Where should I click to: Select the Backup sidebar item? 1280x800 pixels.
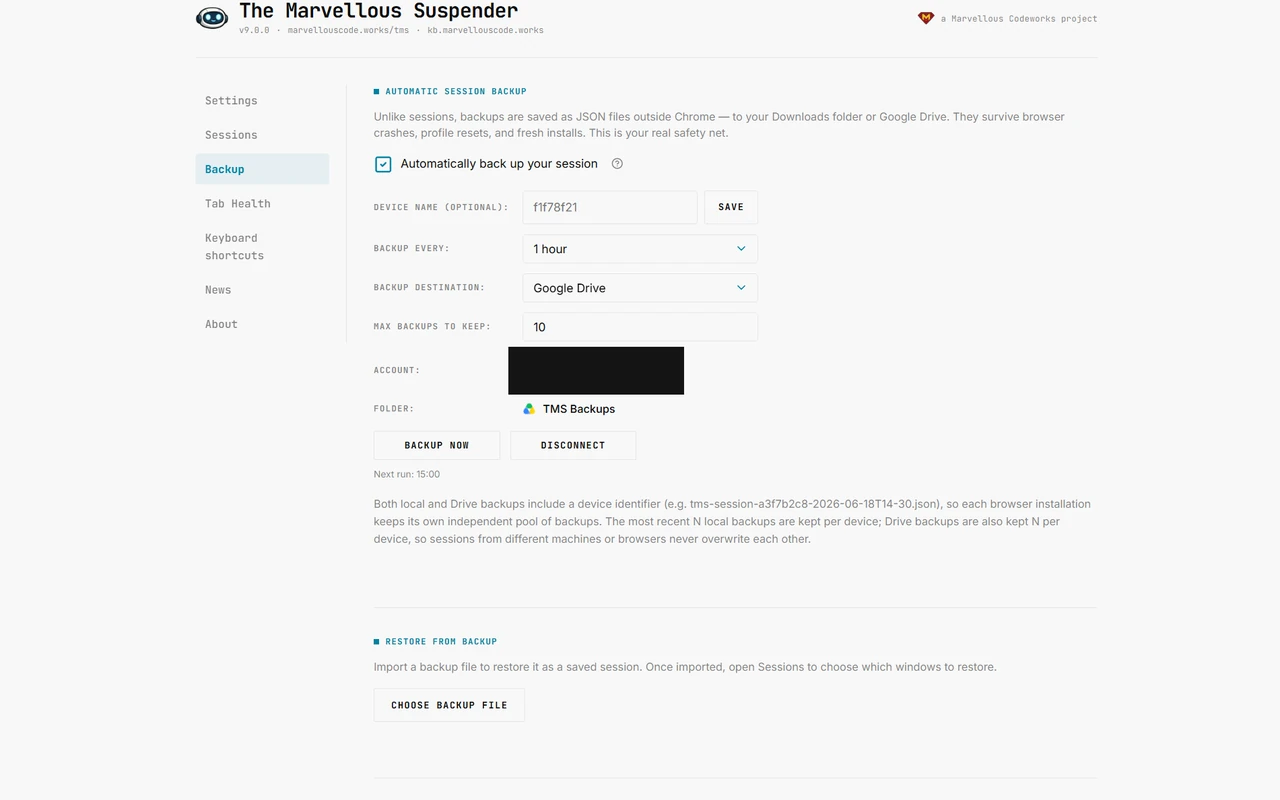click(x=262, y=169)
